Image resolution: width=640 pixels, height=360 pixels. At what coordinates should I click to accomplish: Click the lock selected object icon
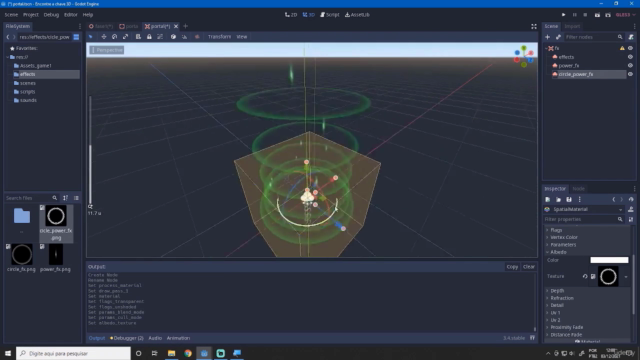(149, 37)
